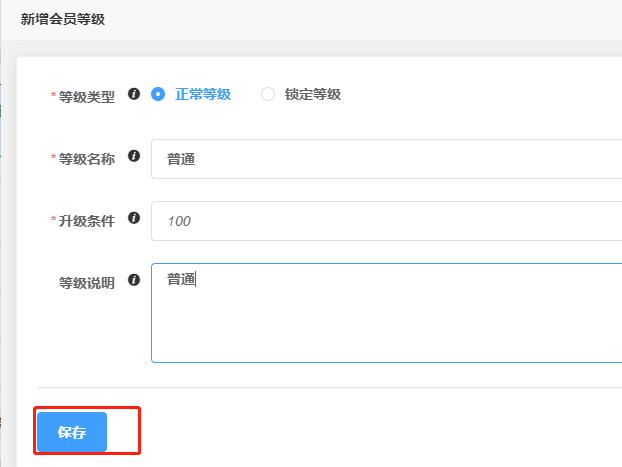Image resolution: width=622 pixels, height=467 pixels.
Task: Click the 等级说明 field label
Action: point(87,283)
